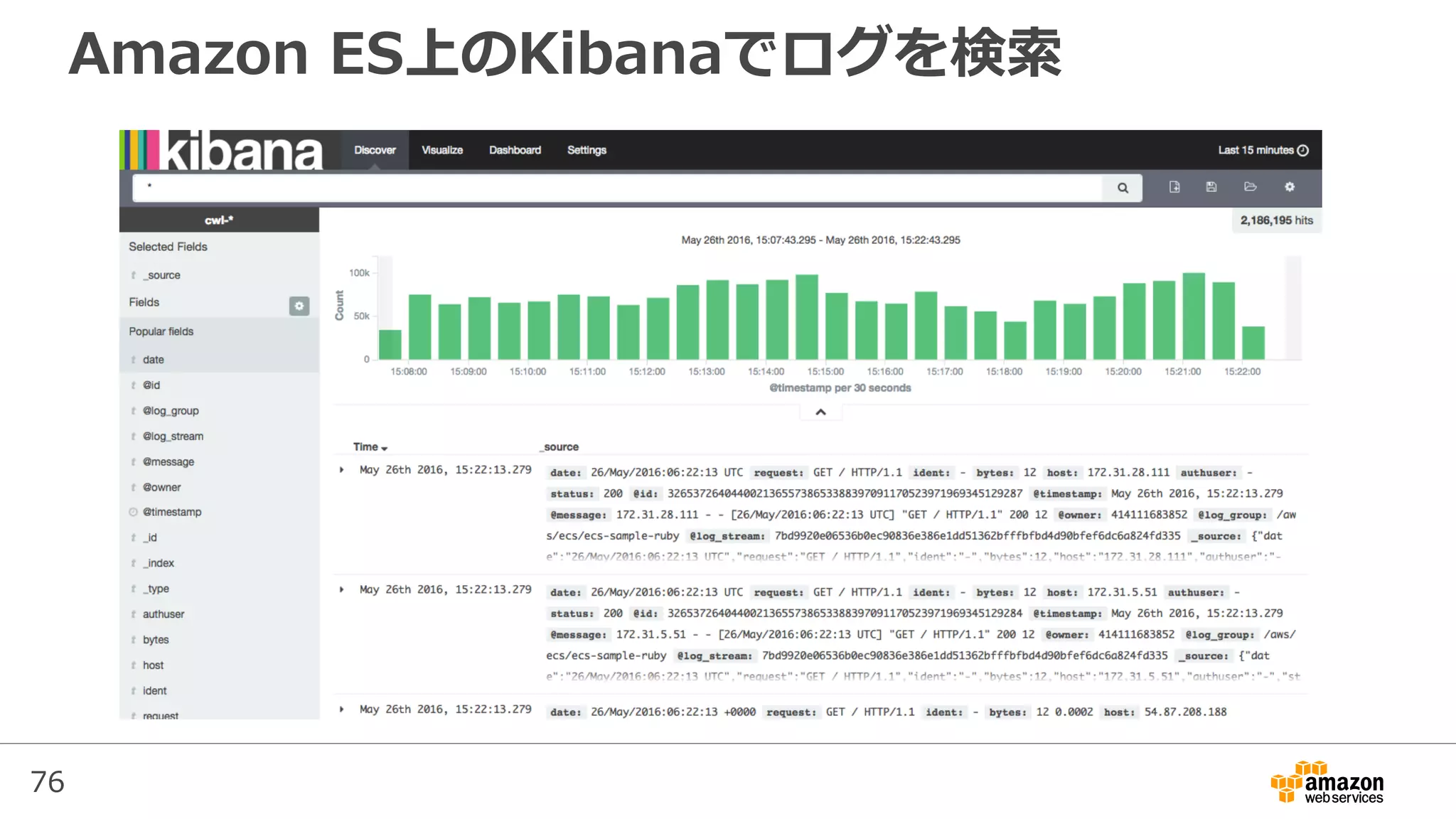1456x819 pixels.
Task: Start a new search with document icon
Action: (x=1174, y=187)
